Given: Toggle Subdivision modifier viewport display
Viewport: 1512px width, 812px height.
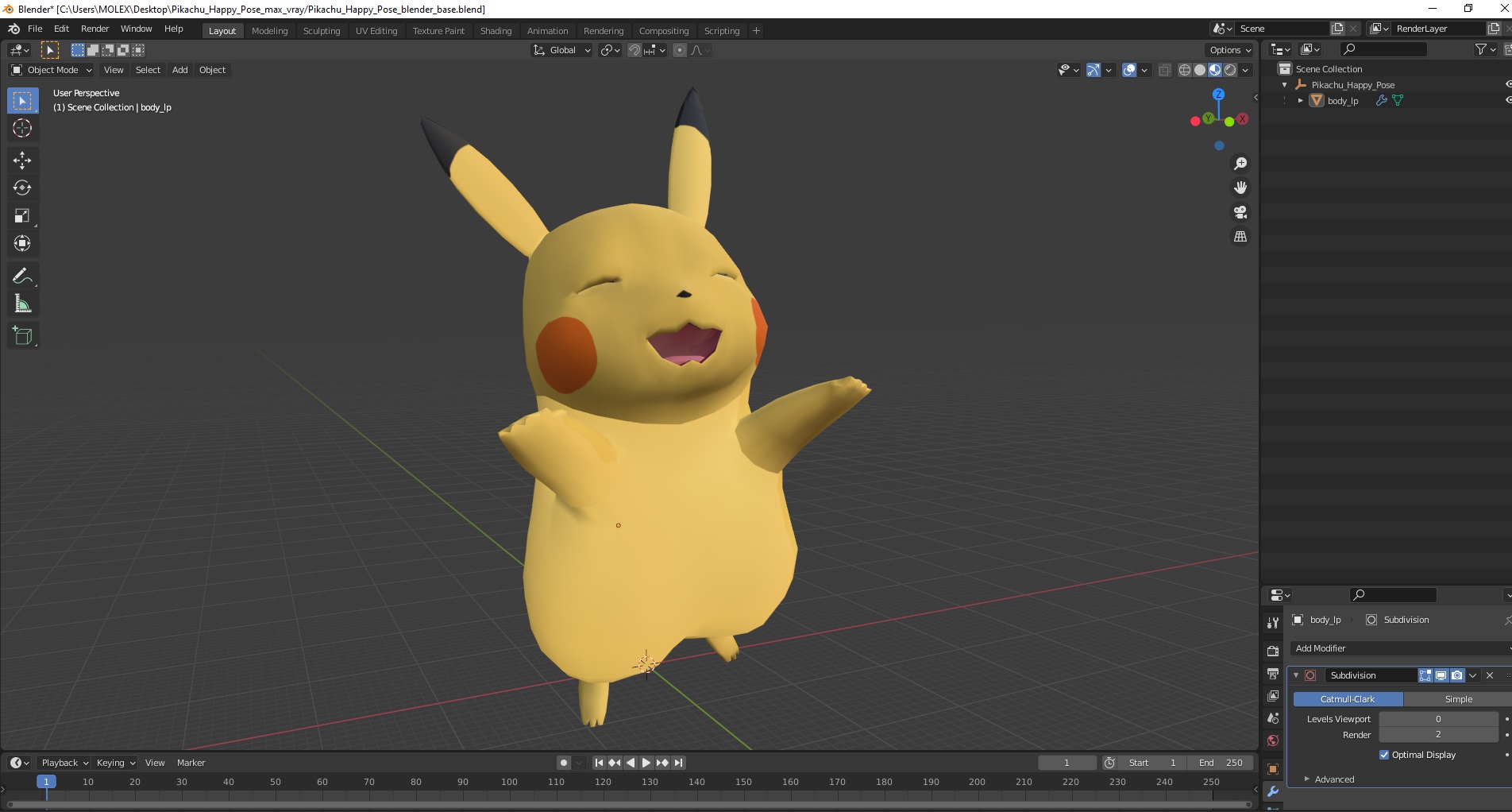Looking at the screenshot, I should (1441, 675).
